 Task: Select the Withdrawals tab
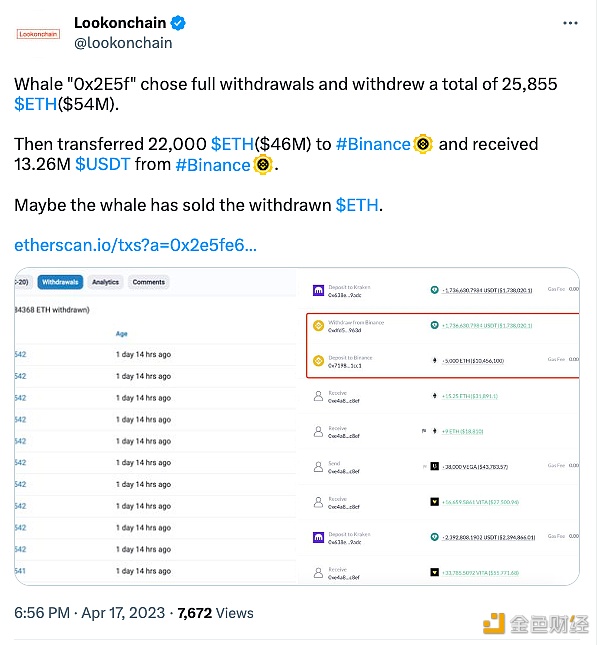click(x=60, y=282)
